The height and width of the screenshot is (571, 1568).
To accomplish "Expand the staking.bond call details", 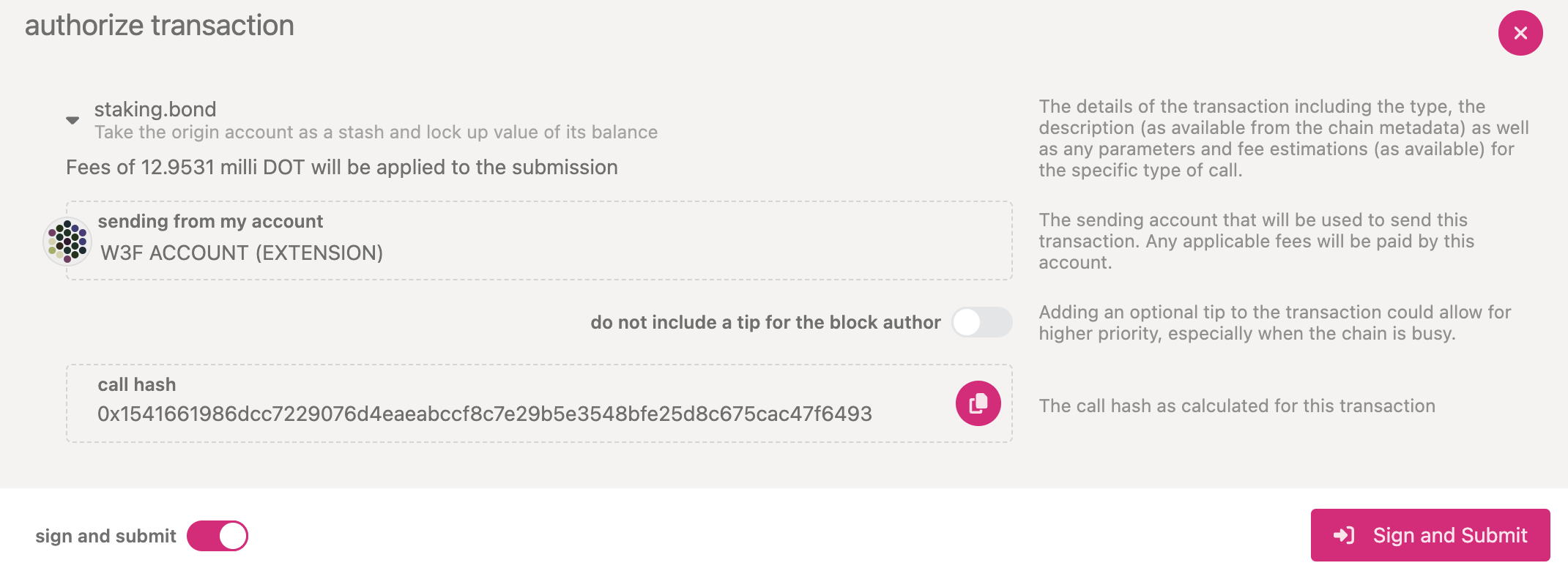I will [x=73, y=120].
